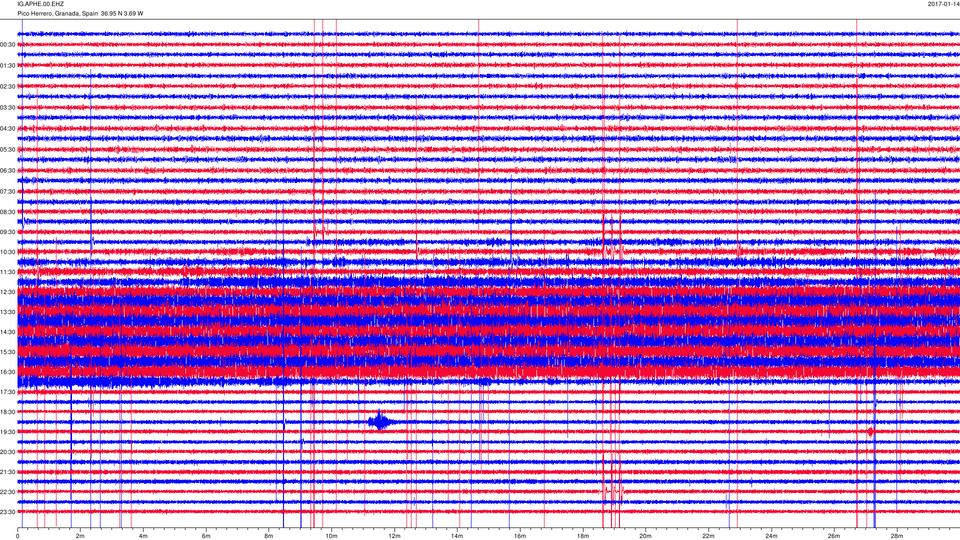Click the 12:30 time label

pyautogui.click(x=8, y=292)
